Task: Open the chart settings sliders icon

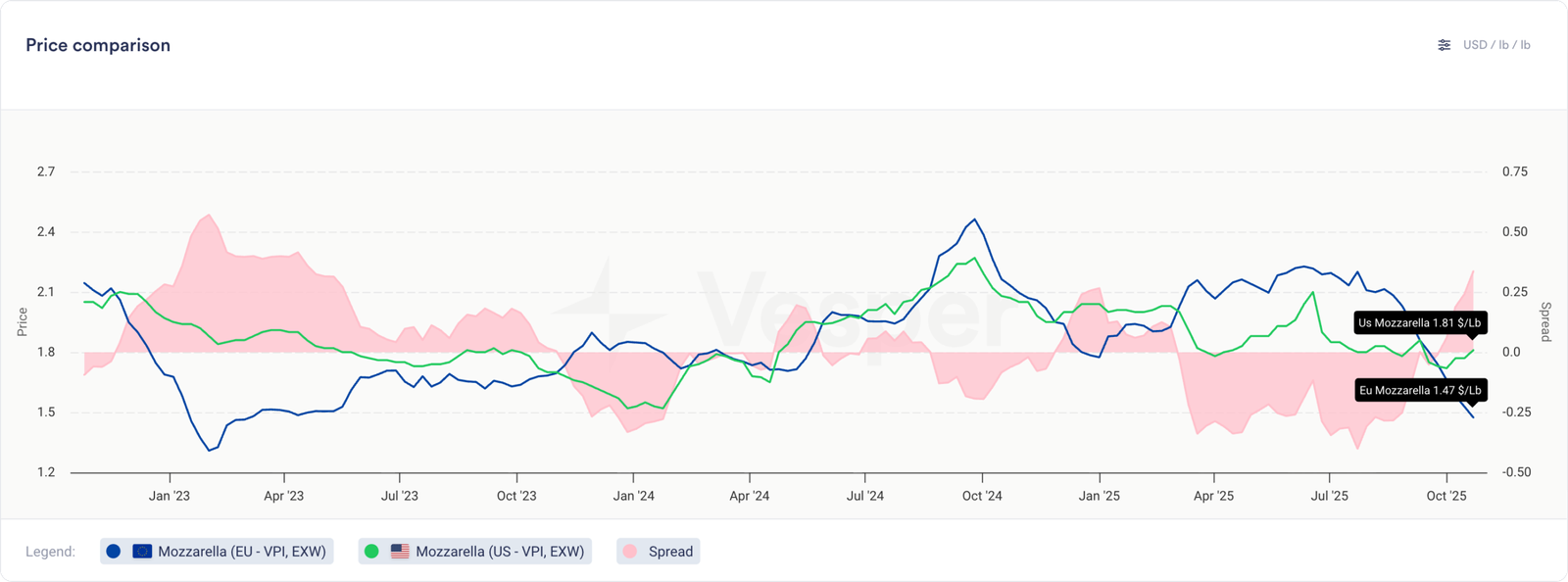Action: click(x=1444, y=45)
